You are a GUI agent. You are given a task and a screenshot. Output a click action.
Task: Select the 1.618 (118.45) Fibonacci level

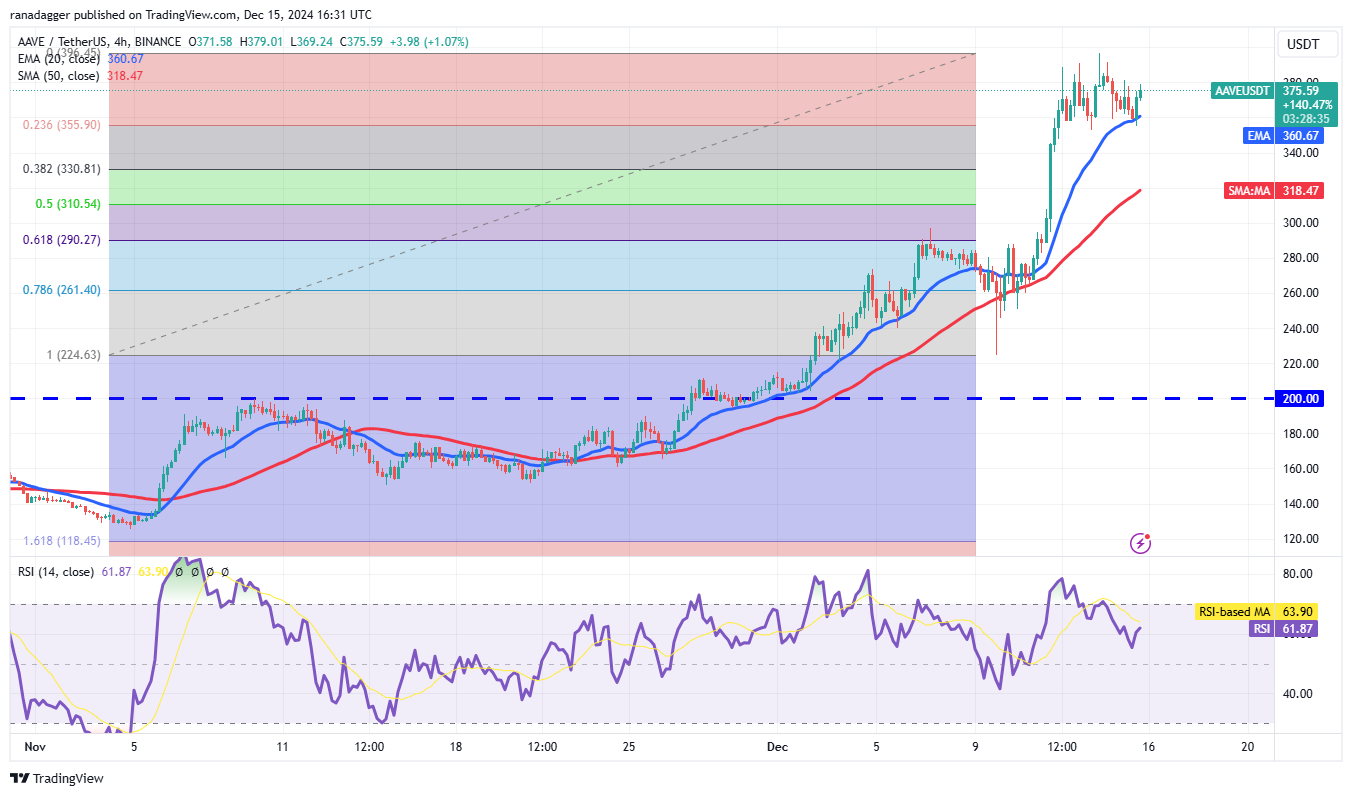[59, 541]
